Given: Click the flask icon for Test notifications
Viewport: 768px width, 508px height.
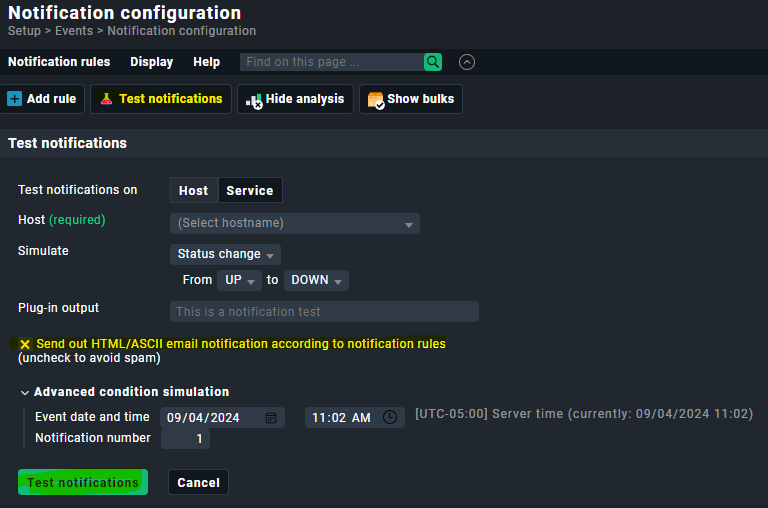Looking at the screenshot, I should 106,99.
